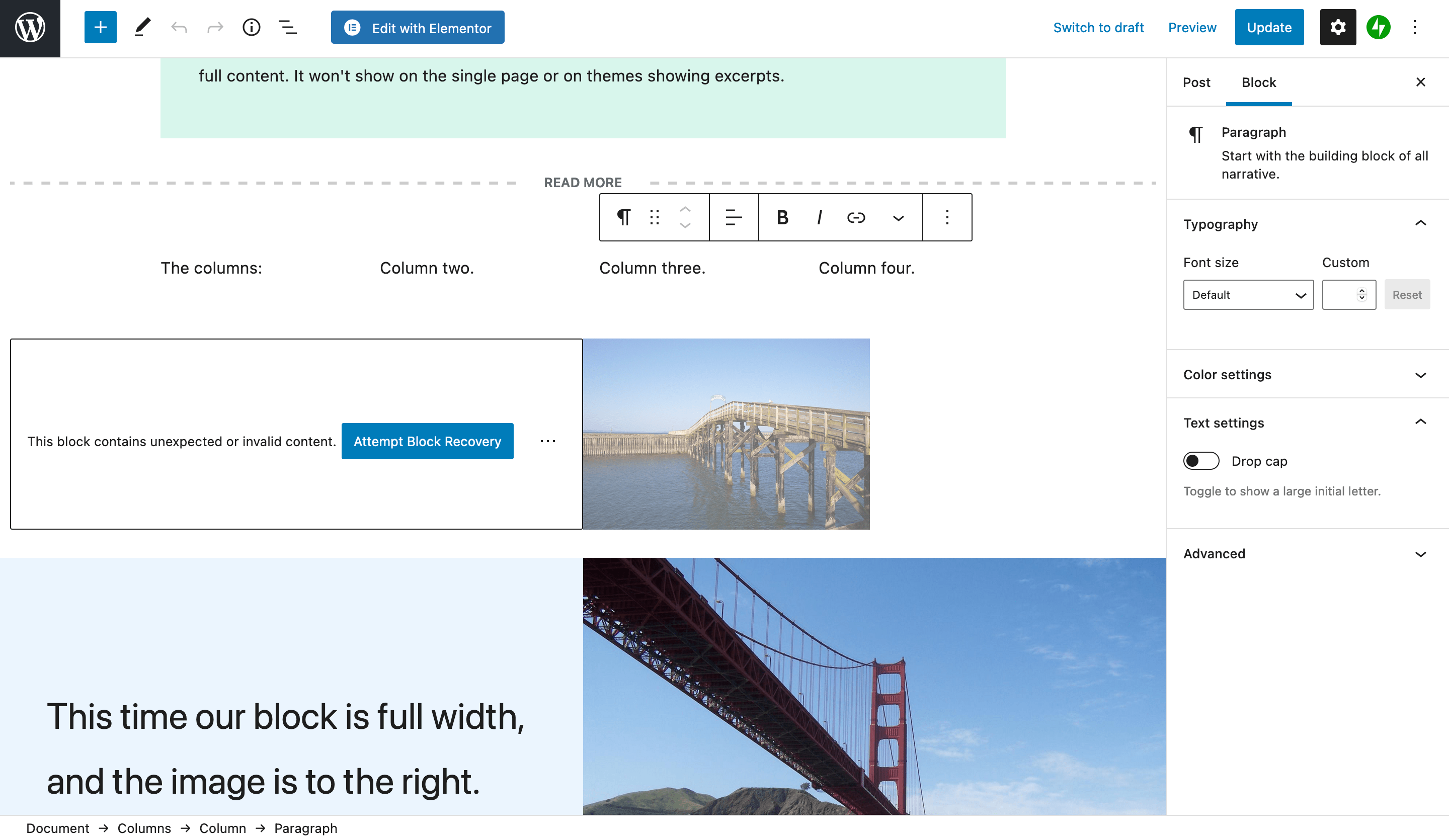Switch to the Post tab
Viewport: 1449px width, 840px height.
[x=1196, y=82]
